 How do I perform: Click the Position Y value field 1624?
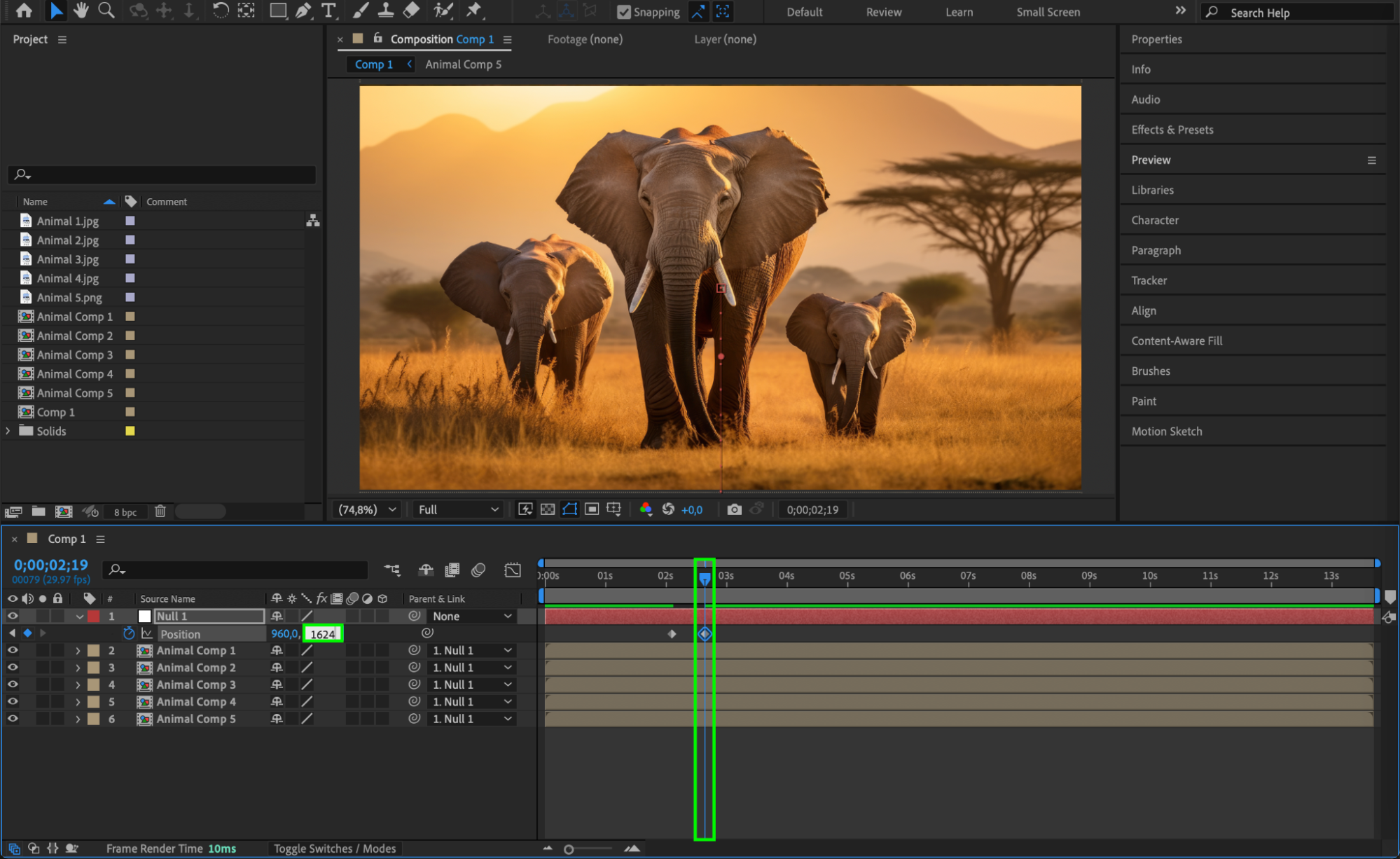tap(323, 633)
